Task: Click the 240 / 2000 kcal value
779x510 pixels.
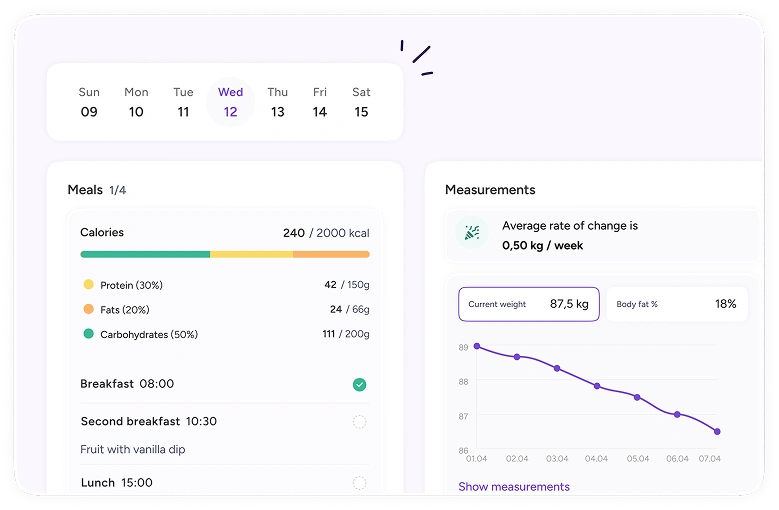Action: pos(326,233)
